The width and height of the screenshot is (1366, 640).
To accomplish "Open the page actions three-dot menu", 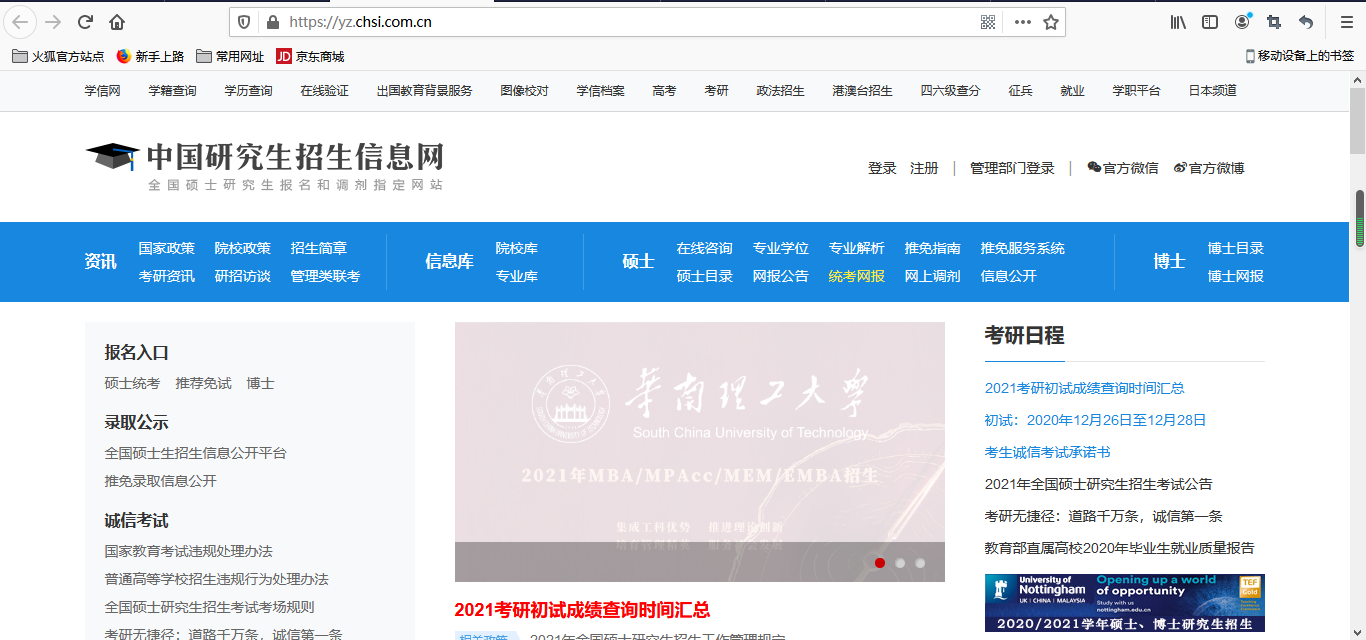I will pos(1022,22).
